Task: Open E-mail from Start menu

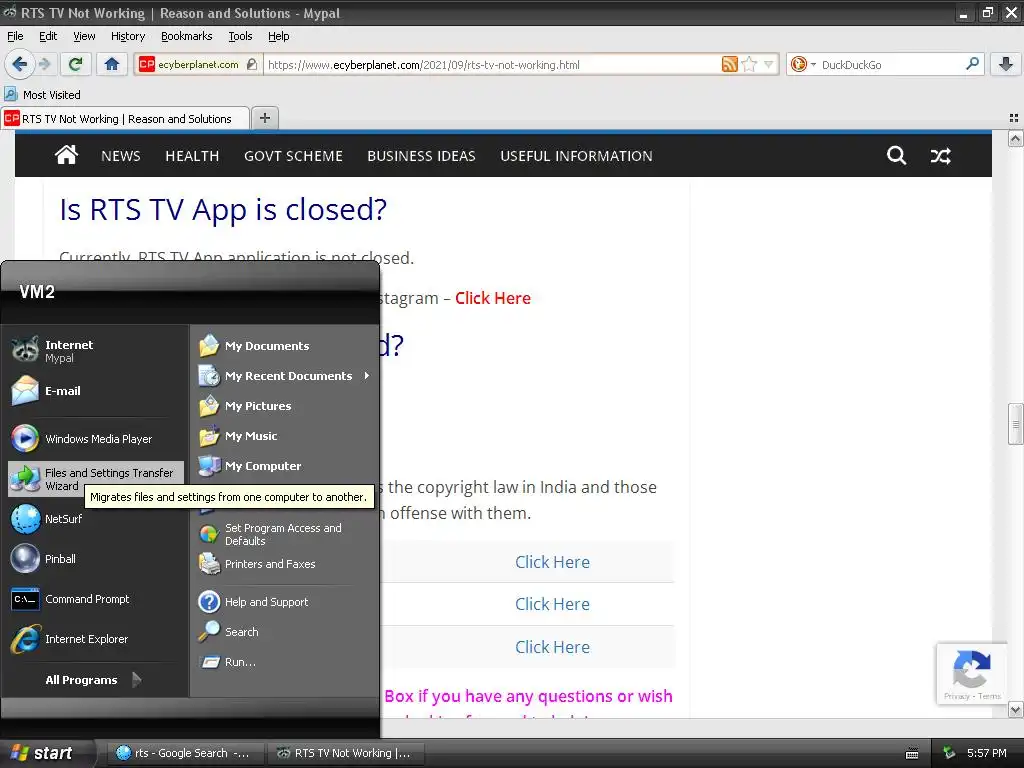Action: pos(97,391)
